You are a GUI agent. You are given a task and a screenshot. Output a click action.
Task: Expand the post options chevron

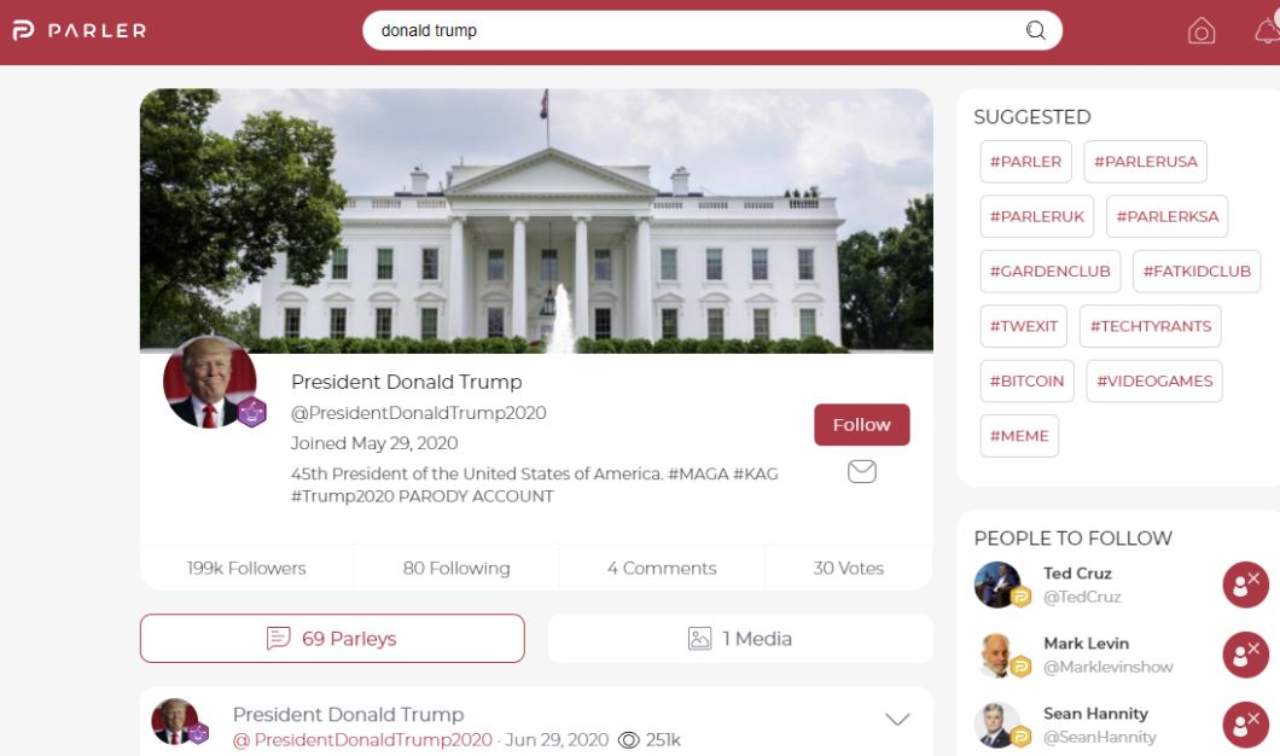tap(898, 719)
